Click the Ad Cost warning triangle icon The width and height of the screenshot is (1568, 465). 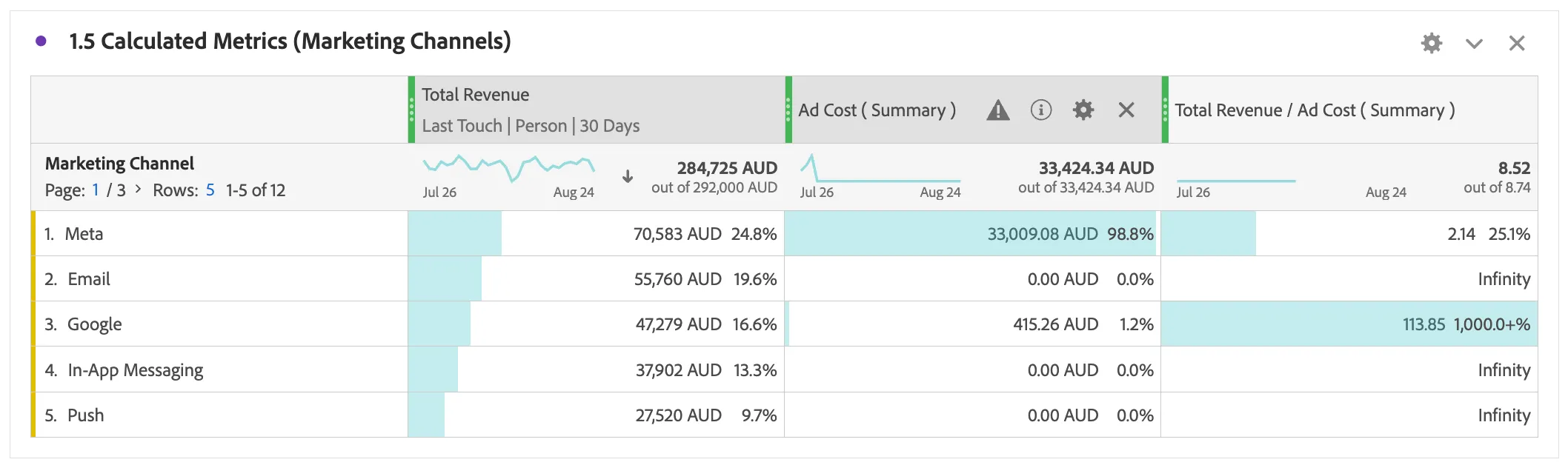coord(998,110)
